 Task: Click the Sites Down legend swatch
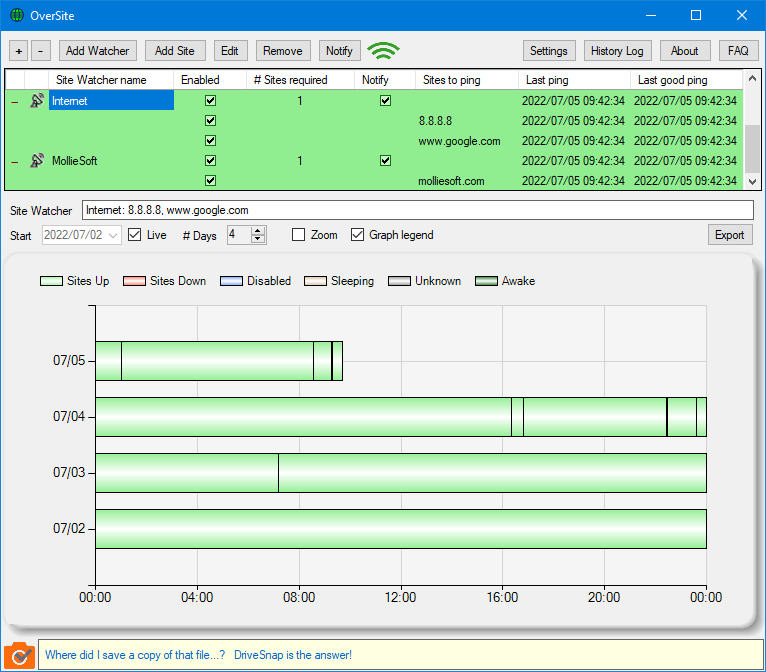tap(134, 281)
